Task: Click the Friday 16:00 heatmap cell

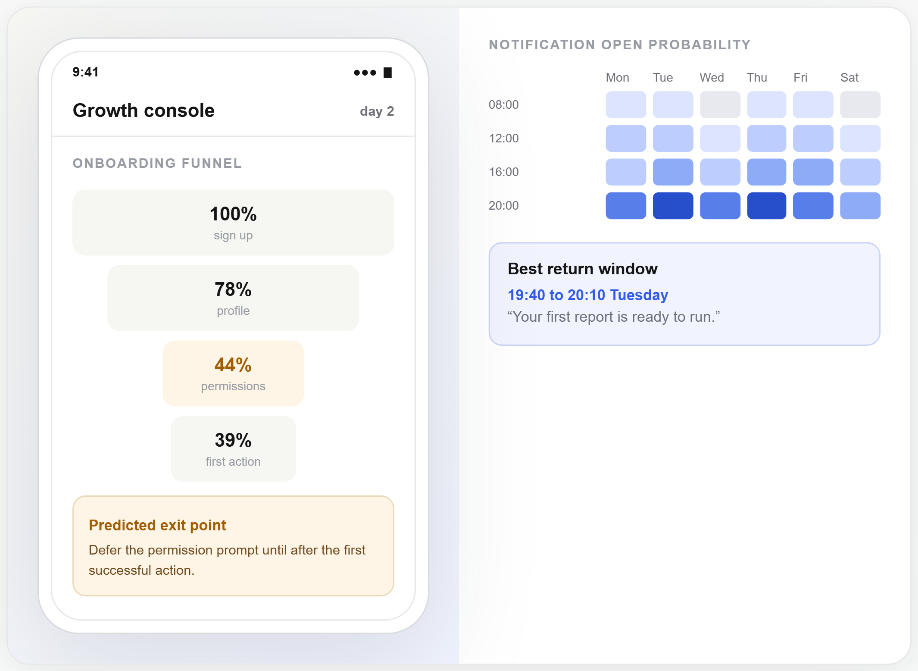Action: point(813,172)
